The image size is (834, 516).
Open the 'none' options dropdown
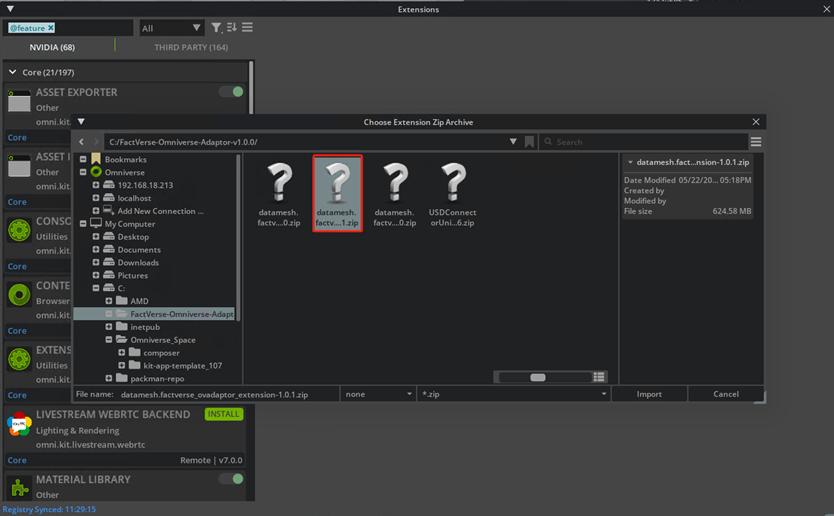click(x=378, y=394)
